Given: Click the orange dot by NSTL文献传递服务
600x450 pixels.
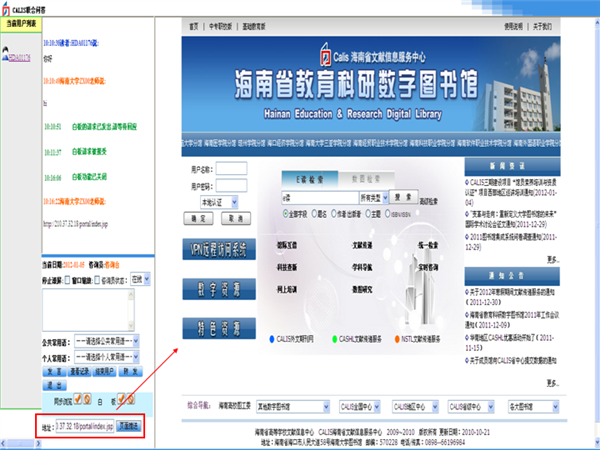Looking at the screenshot, I should point(397,339).
